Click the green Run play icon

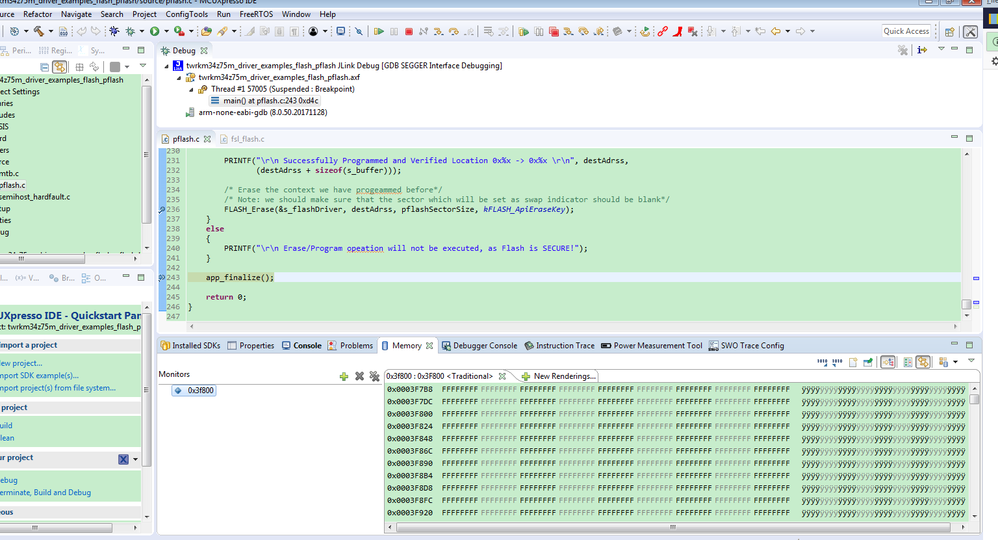(155, 31)
